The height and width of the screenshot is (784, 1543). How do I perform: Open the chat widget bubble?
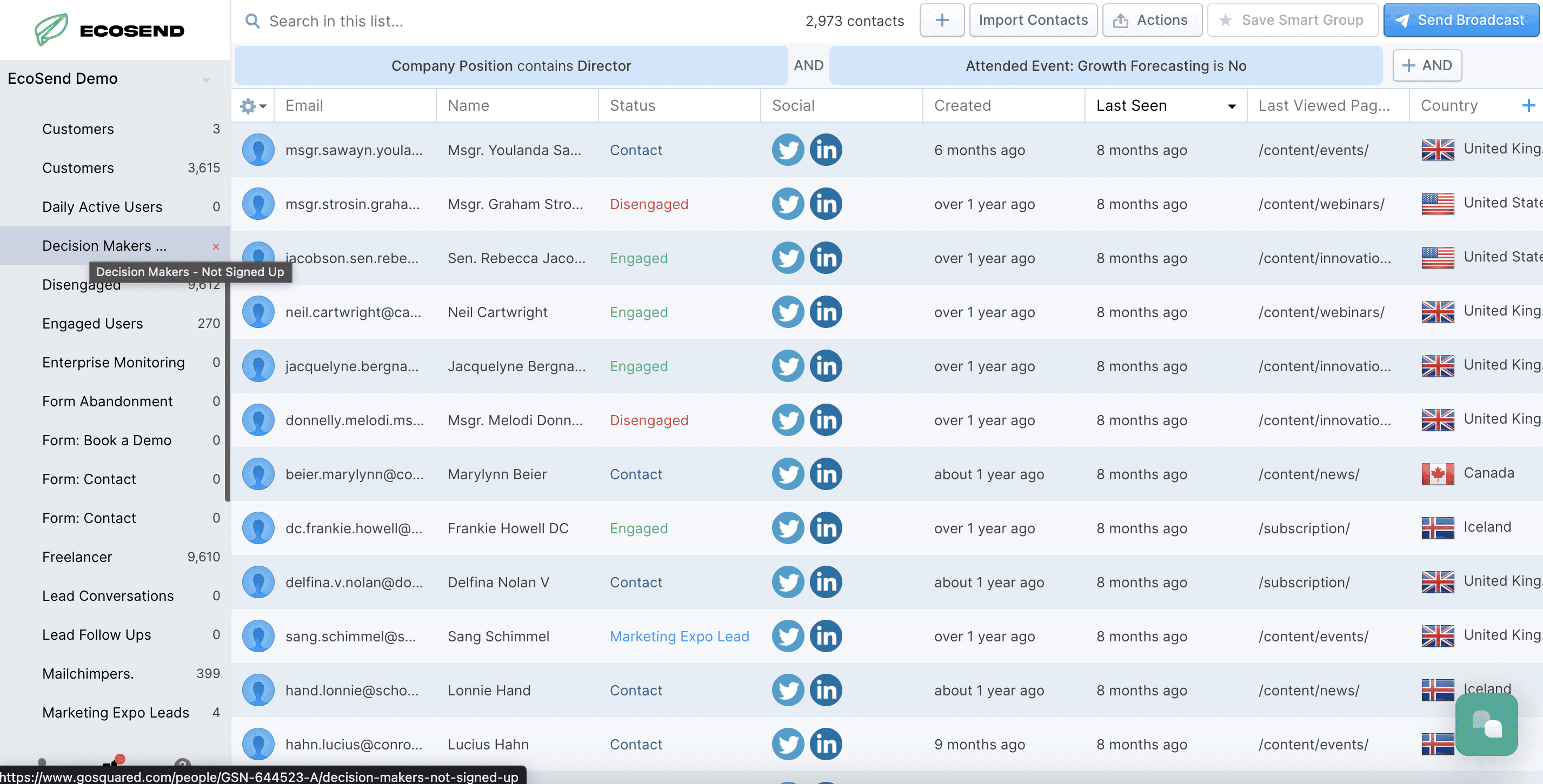click(1486, 725)
